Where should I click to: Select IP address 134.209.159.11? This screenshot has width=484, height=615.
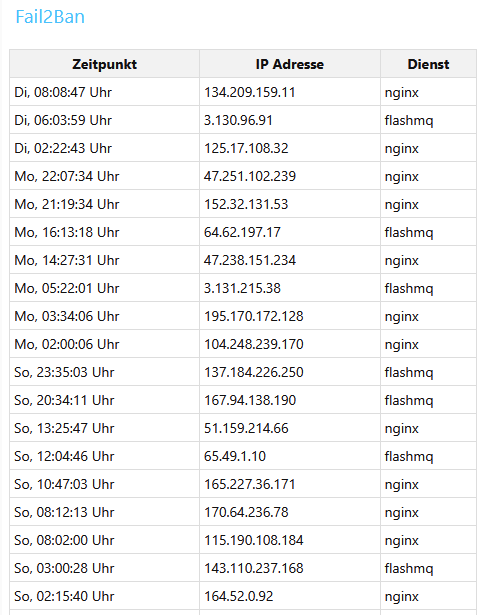tap(249, 92)
